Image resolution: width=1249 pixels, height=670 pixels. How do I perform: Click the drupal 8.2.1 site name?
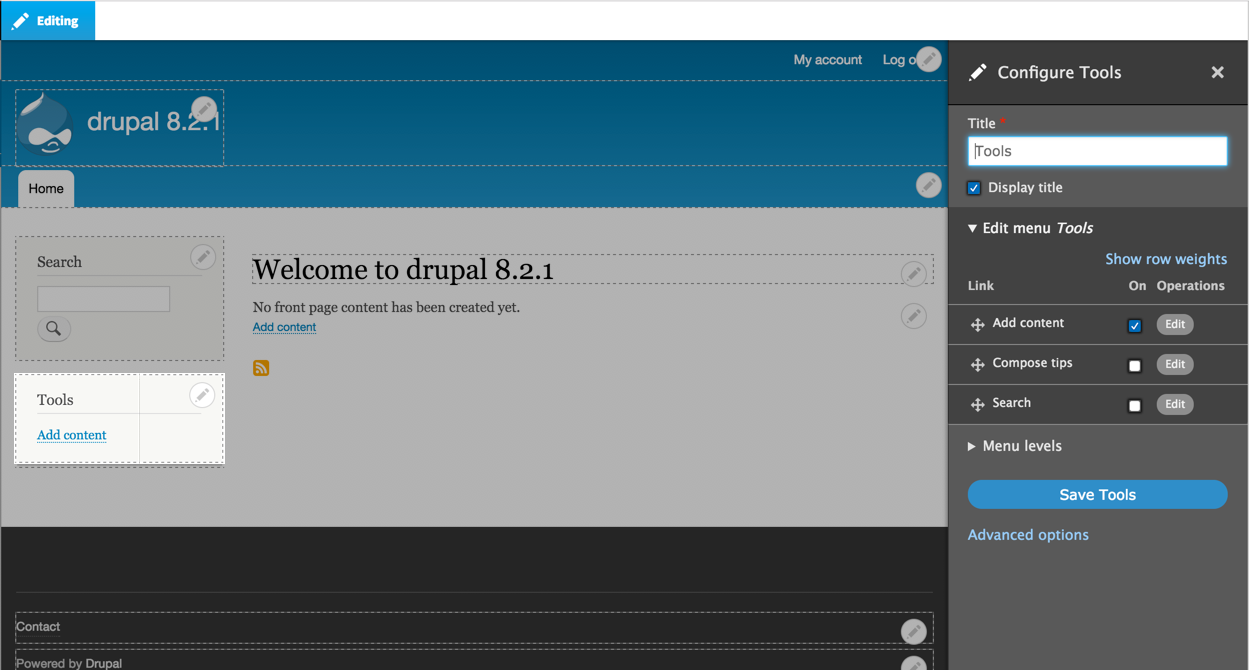tap(153, 122)
